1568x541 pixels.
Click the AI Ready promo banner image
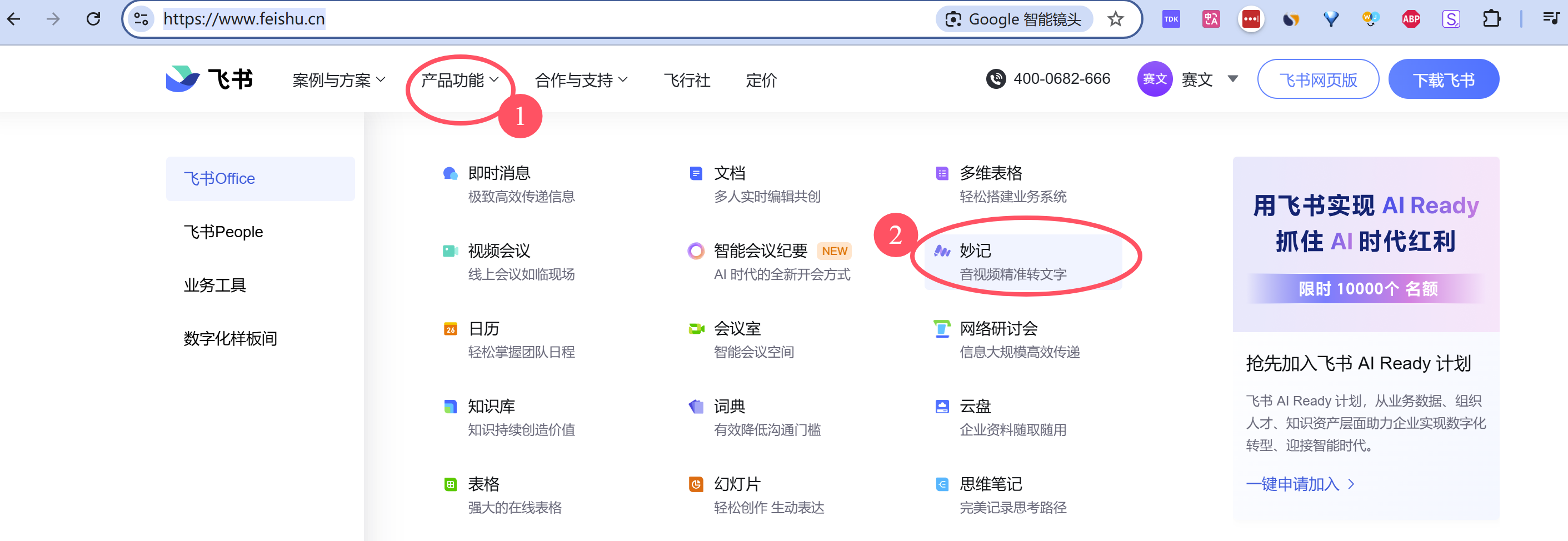pyautogui.click(x=1366, y=244)
